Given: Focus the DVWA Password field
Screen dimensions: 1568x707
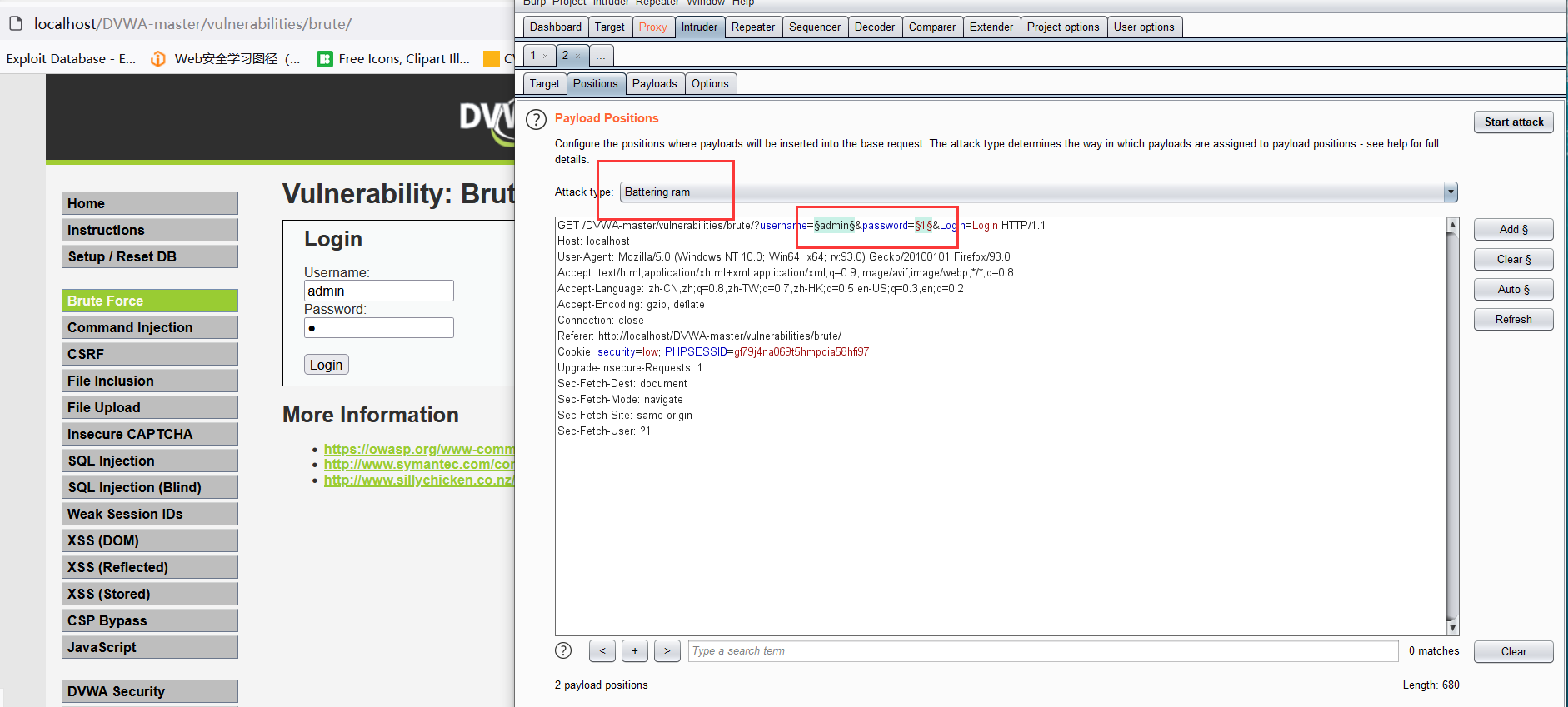Looking at the screenshot, I should (379, 327).
